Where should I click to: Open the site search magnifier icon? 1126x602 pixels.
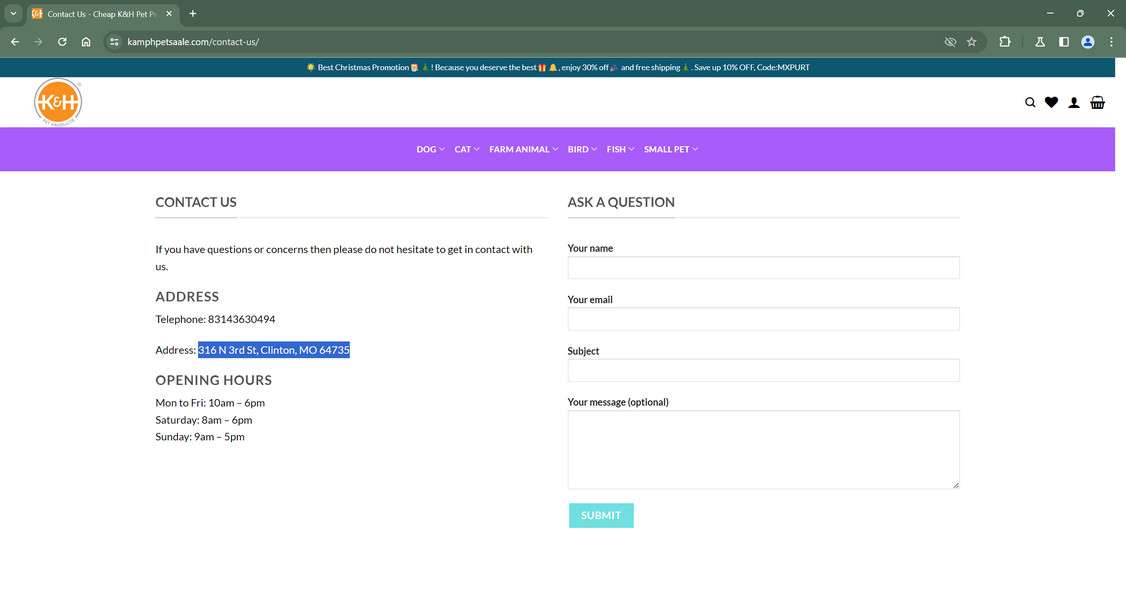point(1030,102)
